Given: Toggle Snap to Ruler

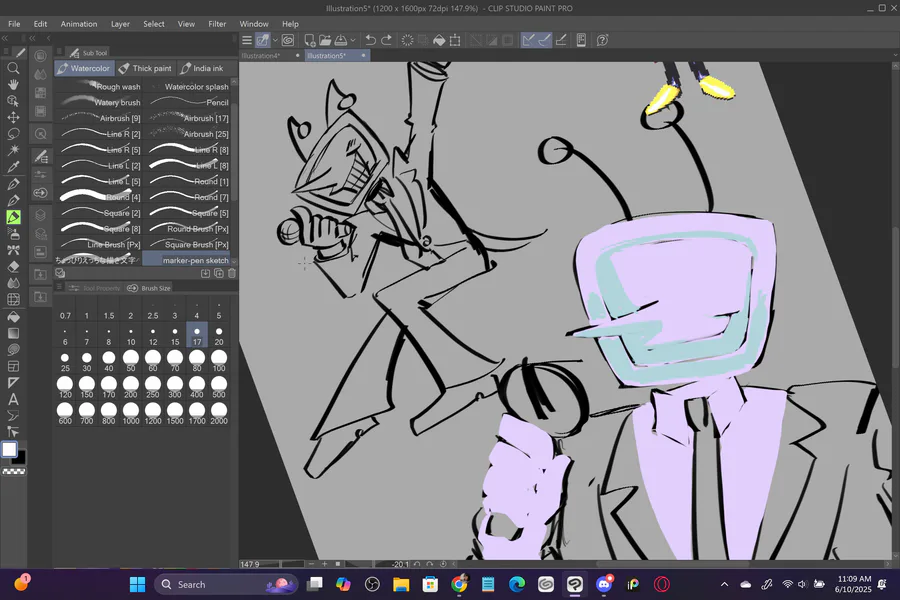Looking at the screenshot, I should [x=528, y=40].
